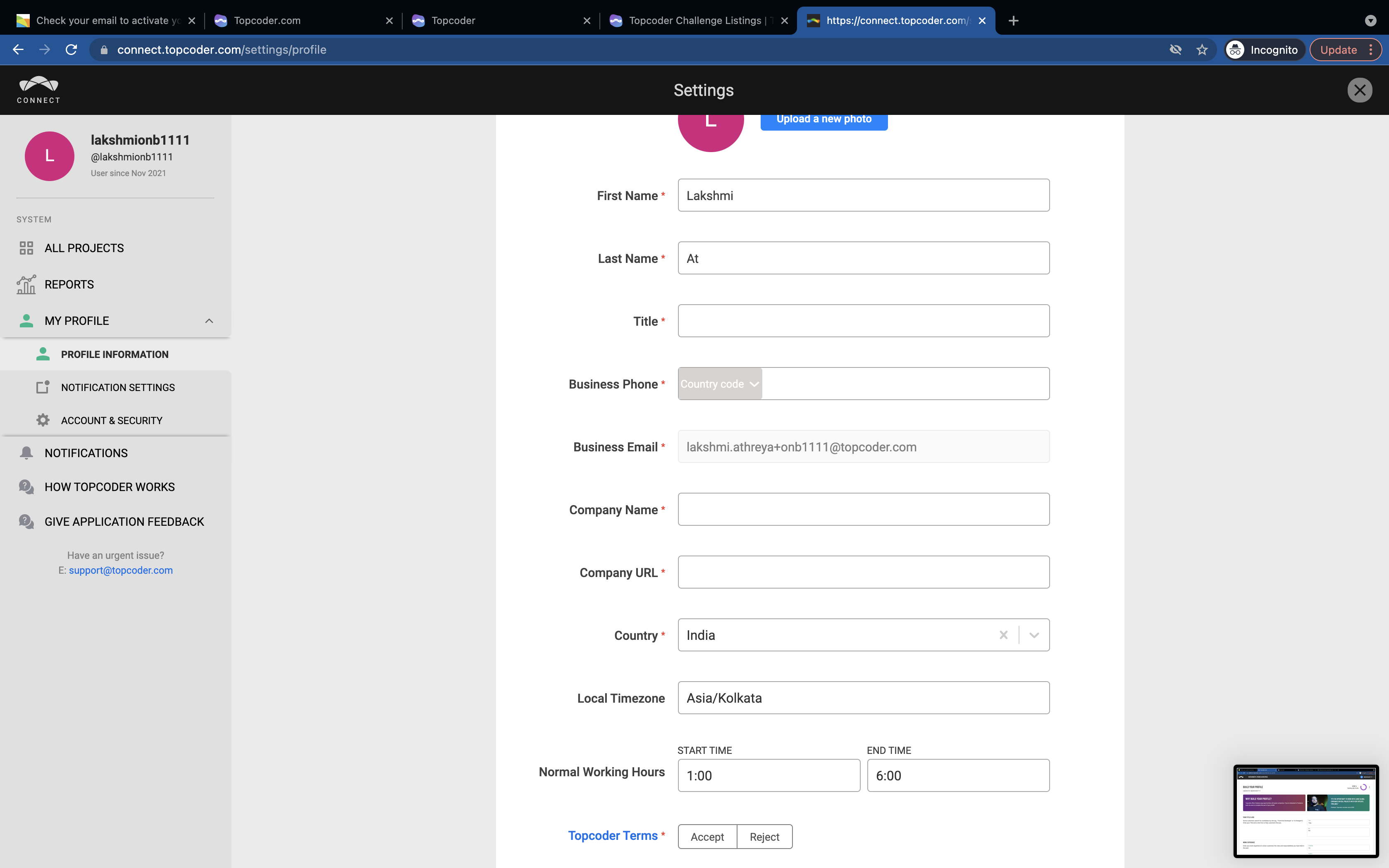Click the Notifications bell icon
1389x868 pixels.
pyautogui.click(x=26, y=453)
